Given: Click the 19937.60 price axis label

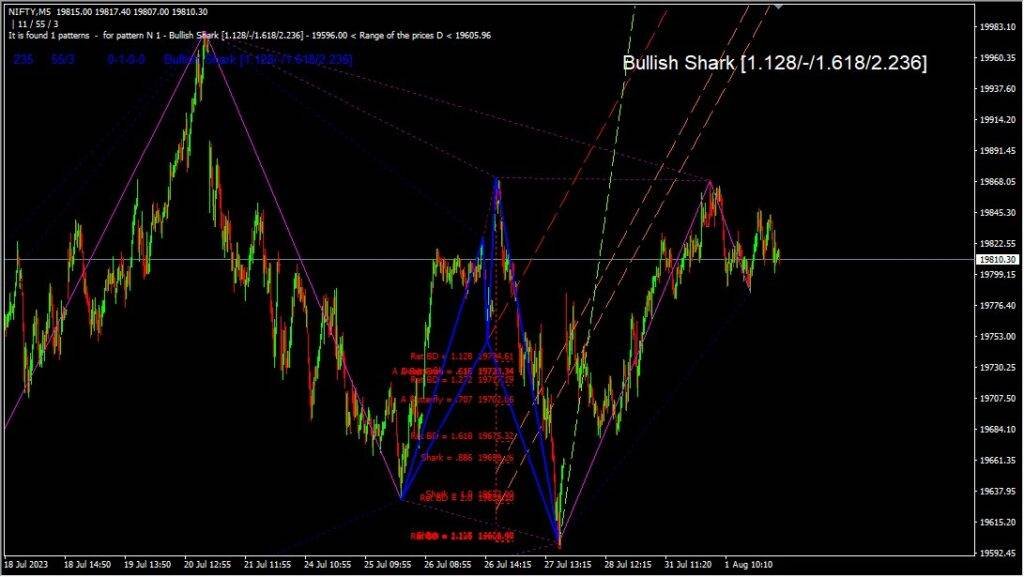Looking at the screenshot, I should coord(997,88).
